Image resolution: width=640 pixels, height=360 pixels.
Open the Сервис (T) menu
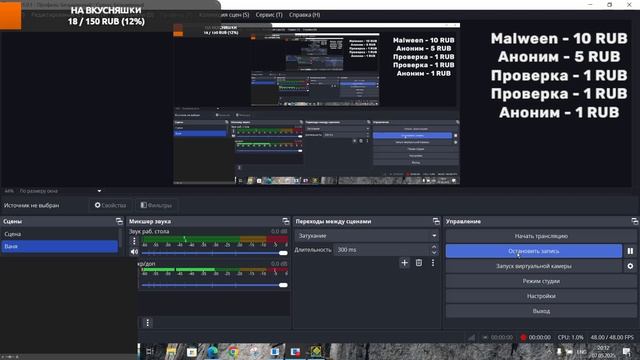click(269, 15)
